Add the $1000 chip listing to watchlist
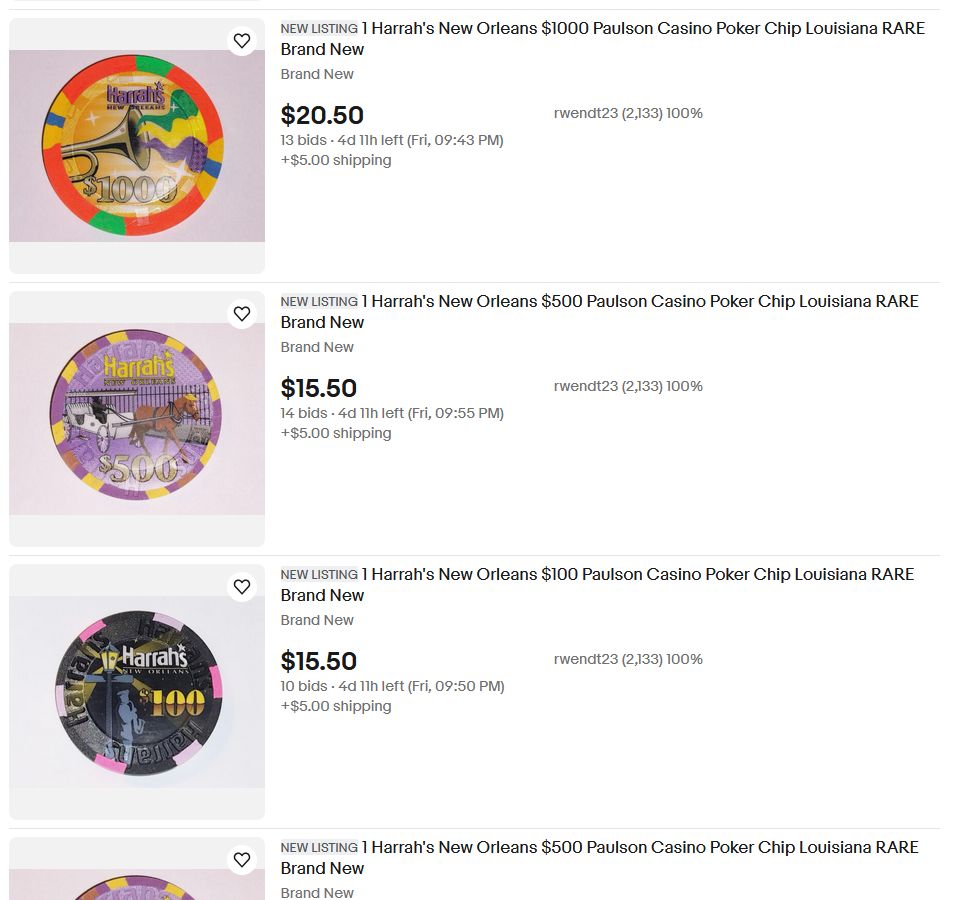Viewport: 977px width, 900px height. tap(242, 41)
